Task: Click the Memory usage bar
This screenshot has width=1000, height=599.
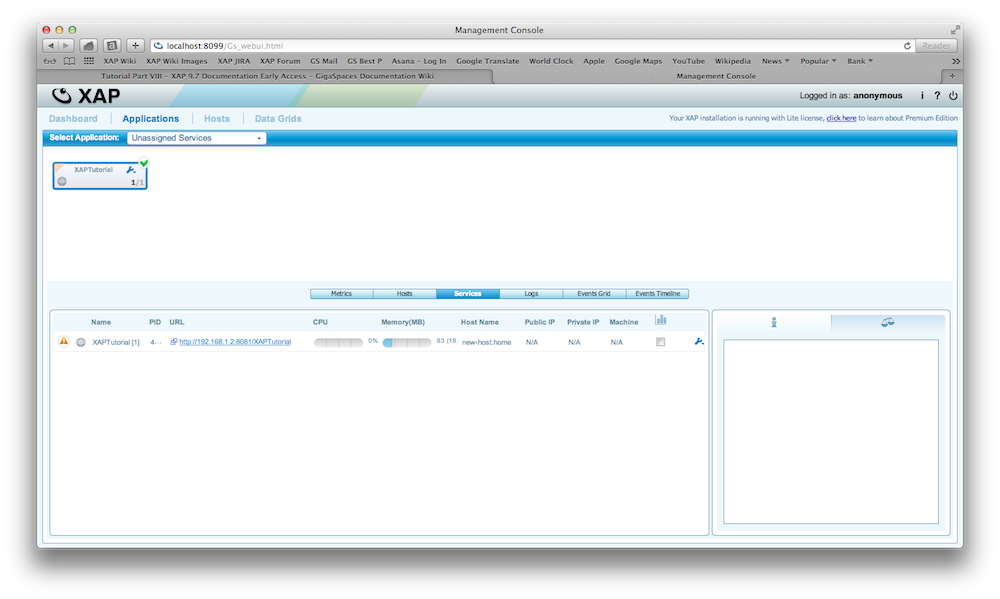Action: pos(407,343)
